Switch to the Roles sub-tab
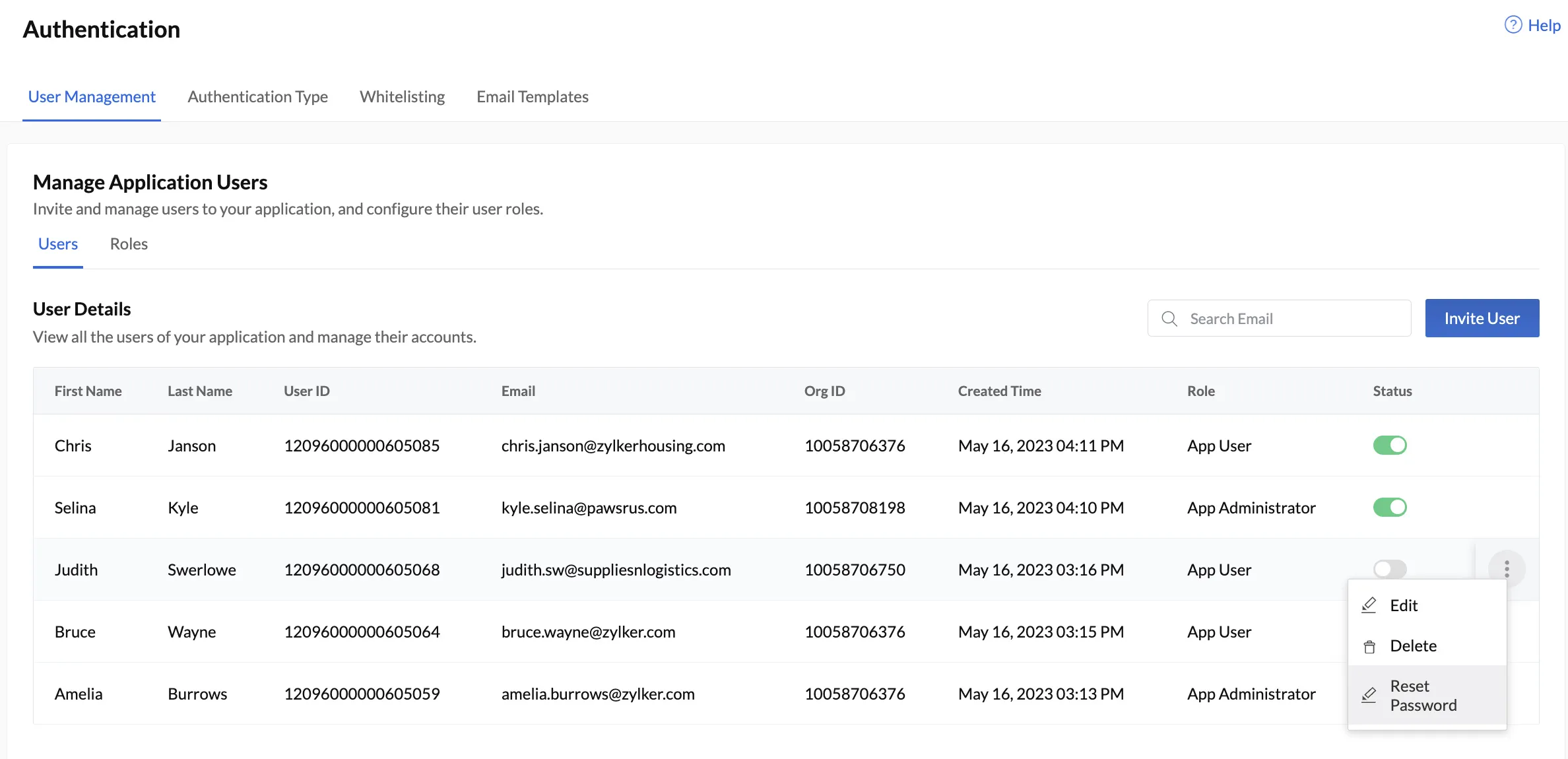Viewport: 1568px width, 759px height. (x=129, y=244)
